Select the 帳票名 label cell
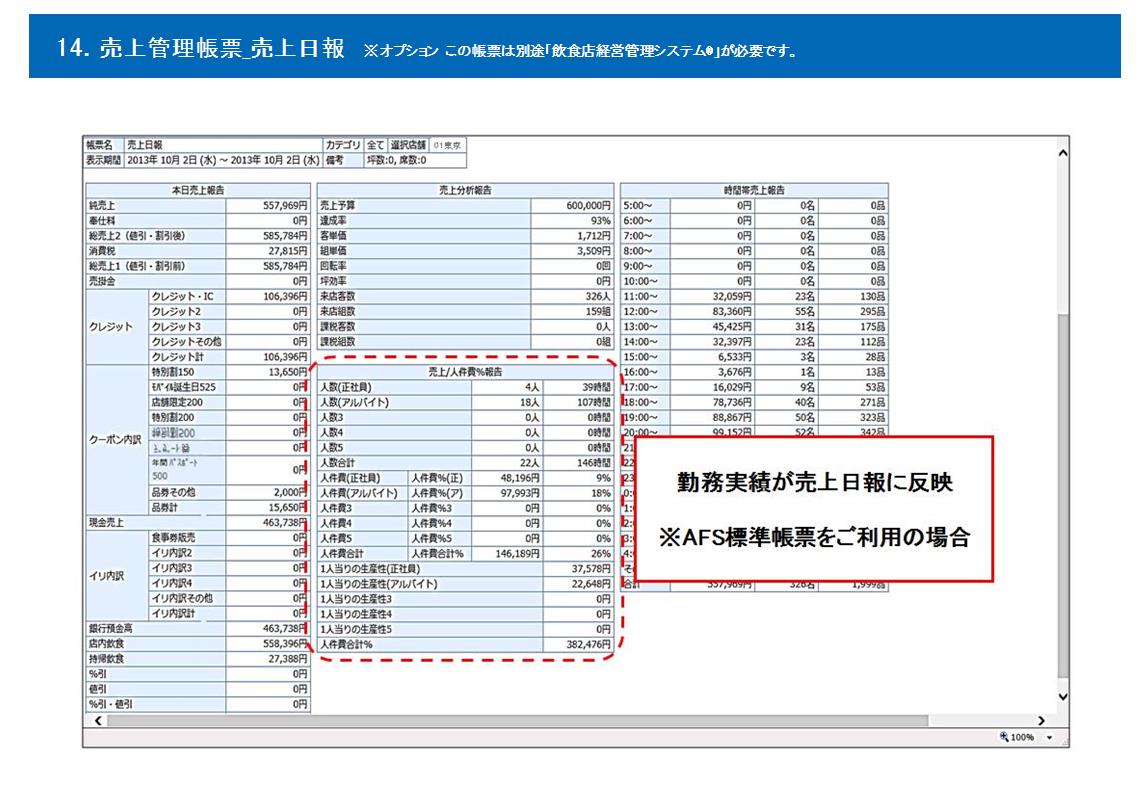Image resolution: width=1143 pixels, height=793 pixels. [104, 145]
